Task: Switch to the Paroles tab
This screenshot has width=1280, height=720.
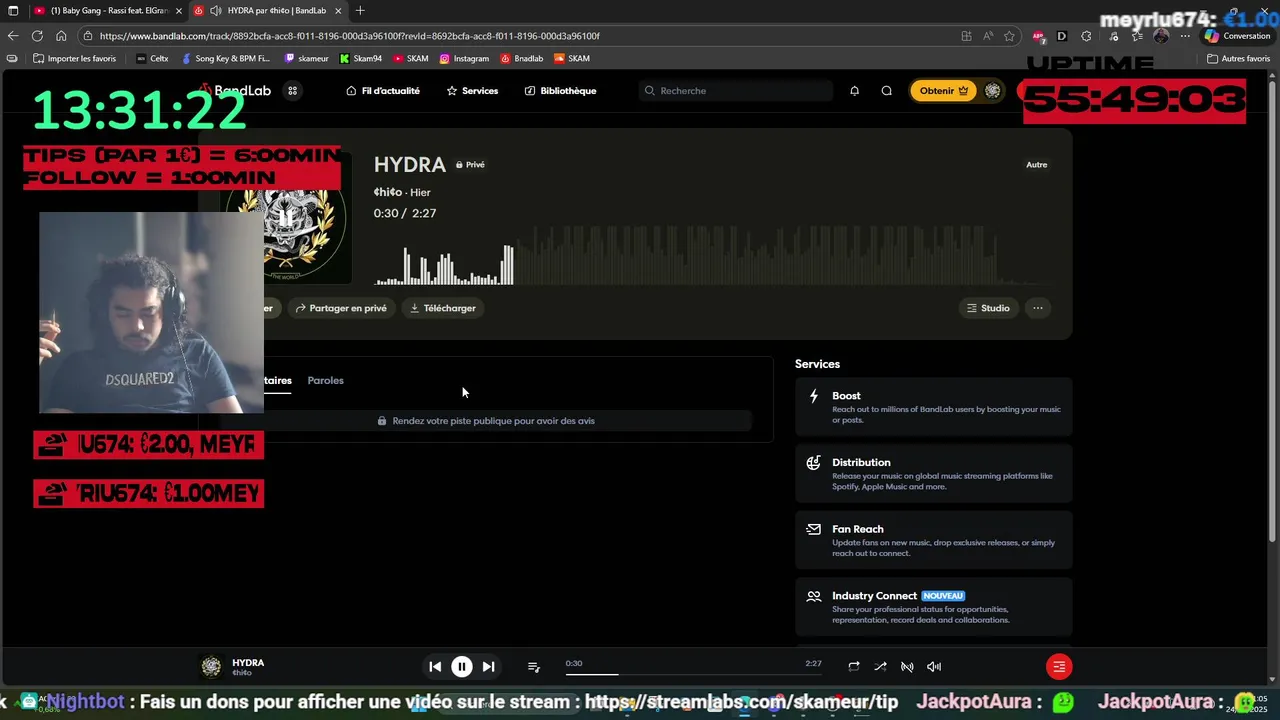Action: (x=325, y=381)
